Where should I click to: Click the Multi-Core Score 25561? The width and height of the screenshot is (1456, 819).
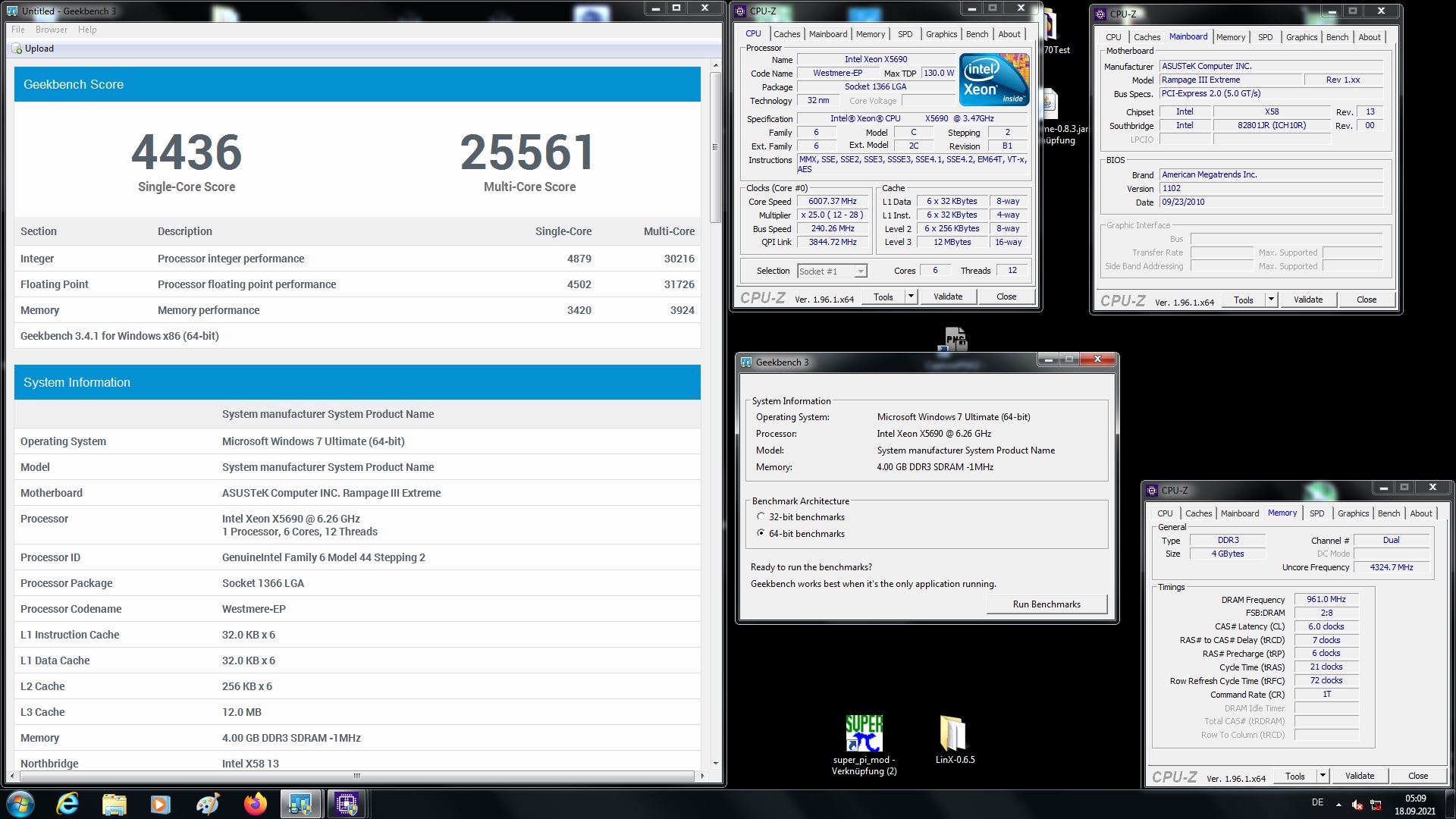pyautogui.click(x=527, y=152)
